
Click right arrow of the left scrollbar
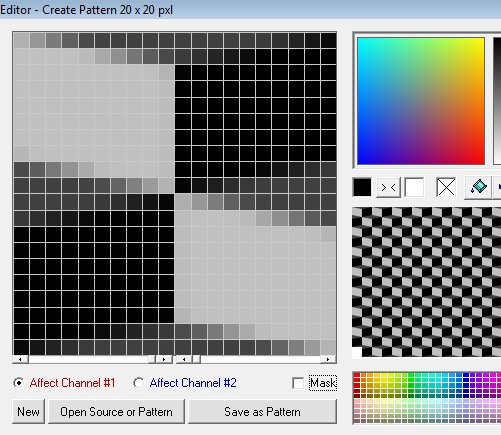[x=164, y=359]
